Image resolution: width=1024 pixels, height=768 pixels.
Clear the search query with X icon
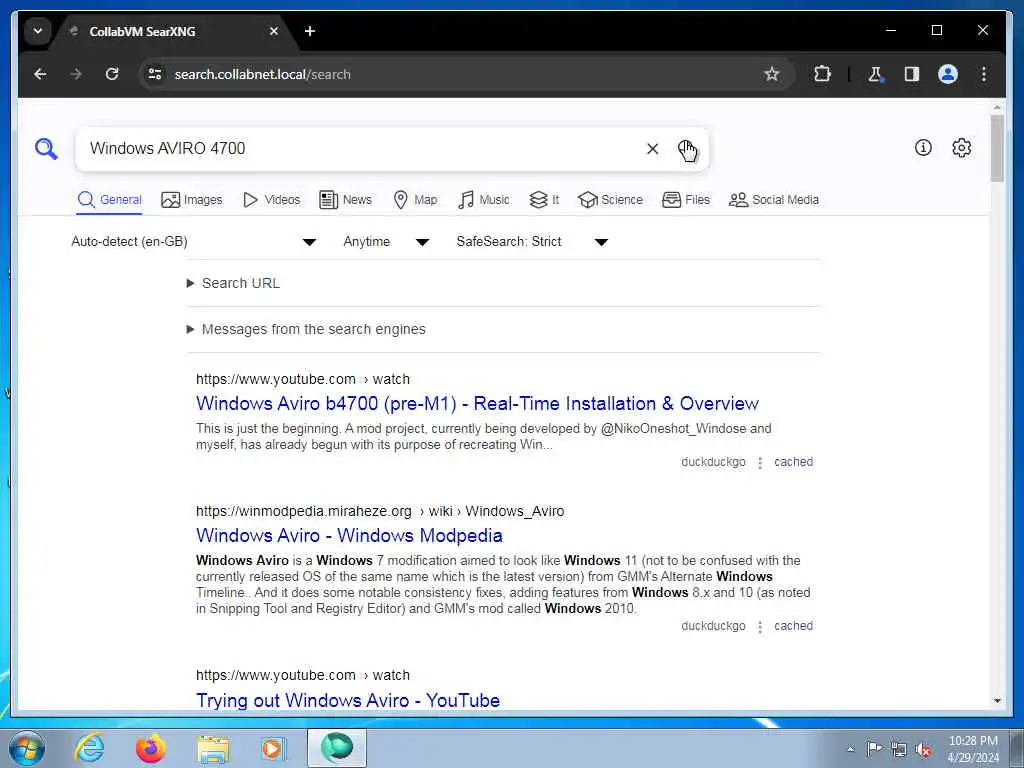click(x=652, y=149)
